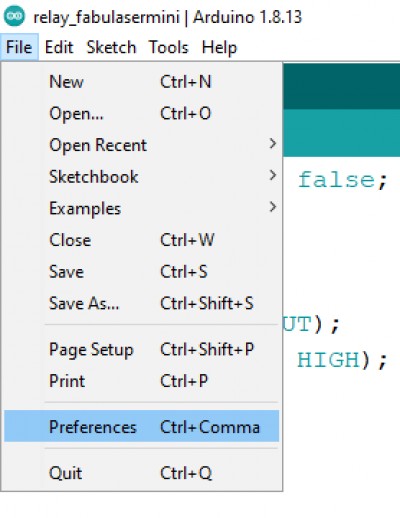Click the word false in the code editor
Screen dimensions: 400x518
pos(337,180)
